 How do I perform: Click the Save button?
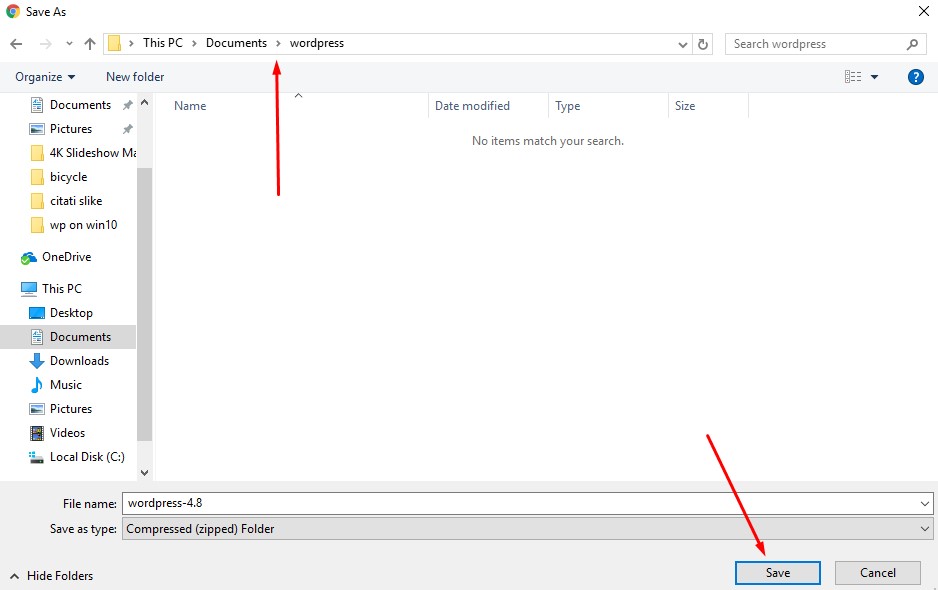pos(777,573)
